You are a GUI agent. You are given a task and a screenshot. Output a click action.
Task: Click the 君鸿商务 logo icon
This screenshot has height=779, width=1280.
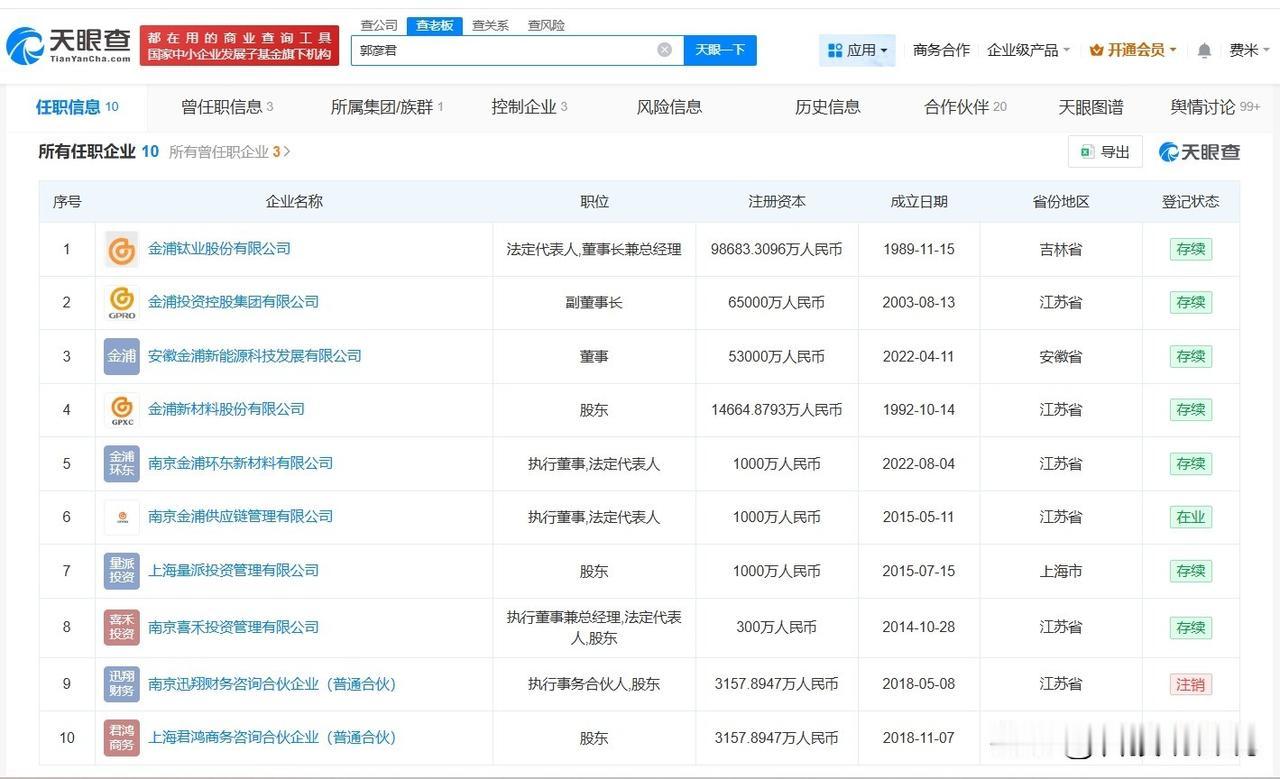(x=122, y=738)
